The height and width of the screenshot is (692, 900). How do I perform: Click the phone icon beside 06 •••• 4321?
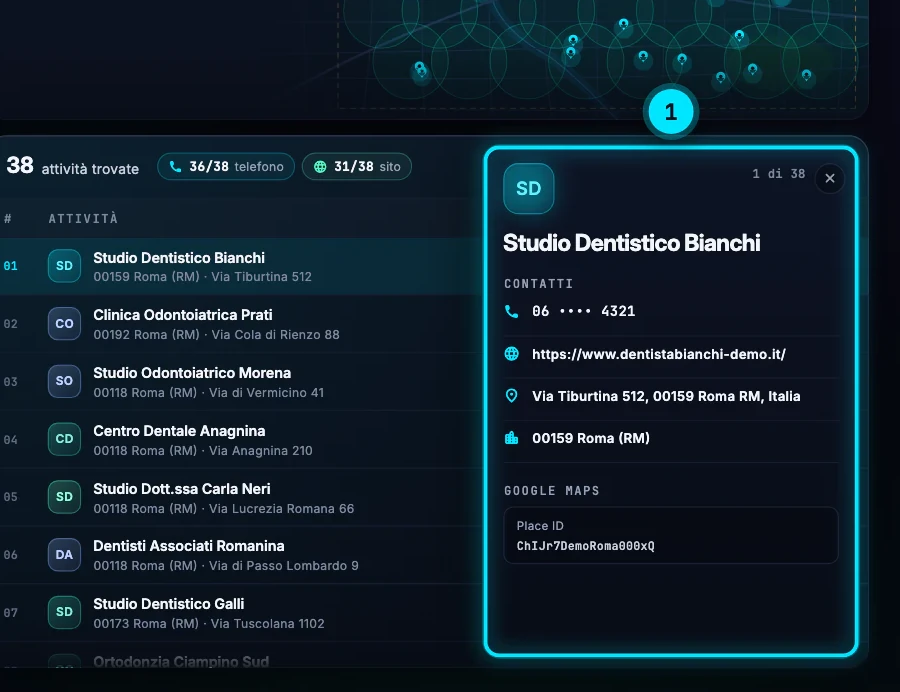[511, 312]
